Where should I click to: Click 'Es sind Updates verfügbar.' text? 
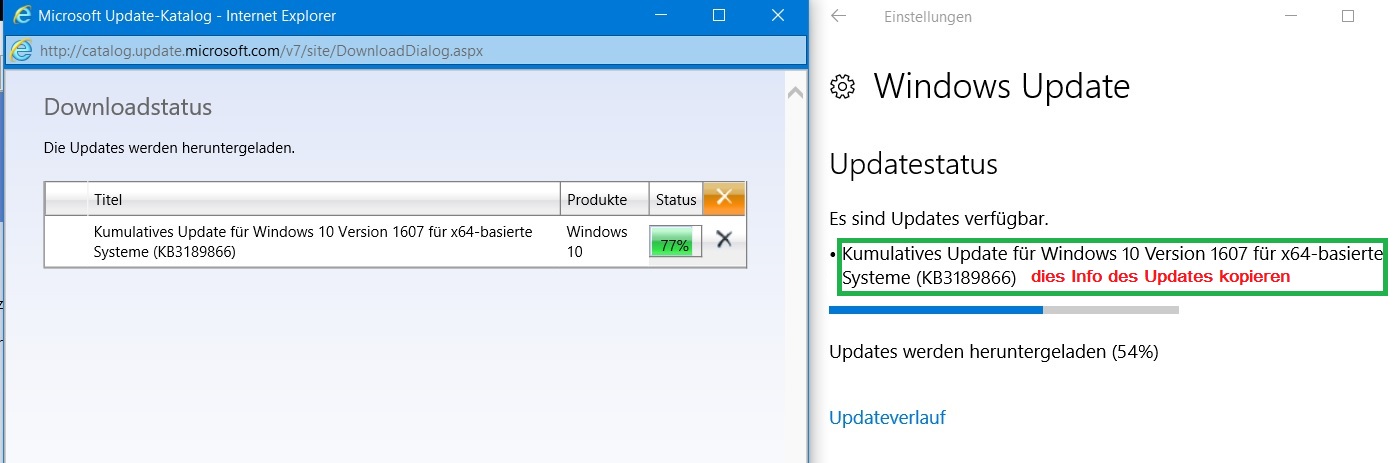(939, 218)
